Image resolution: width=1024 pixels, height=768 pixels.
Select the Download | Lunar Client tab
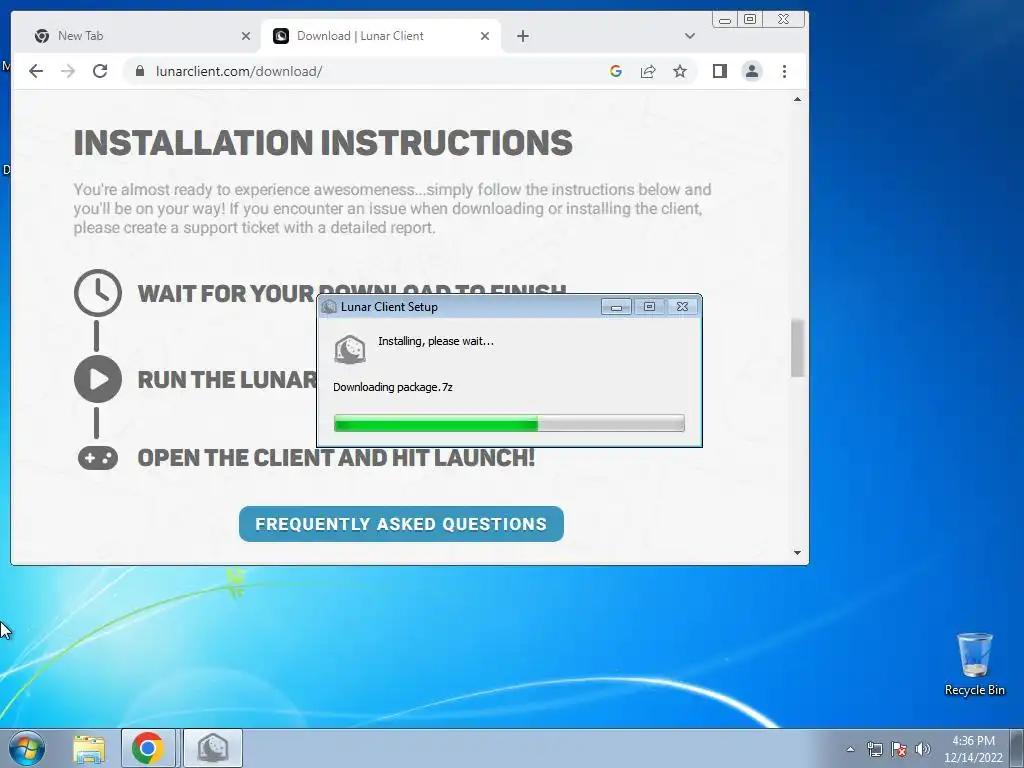pos(381,36)
